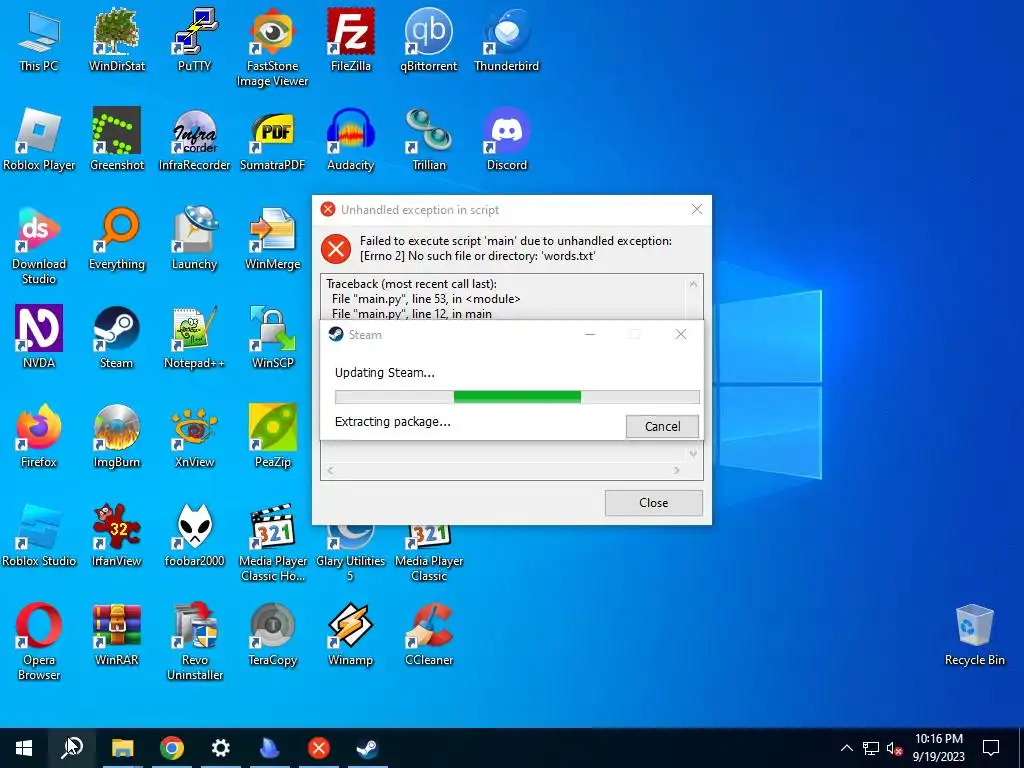Close the unhandled exception dialog via Close button

pyautogui.click(x=654, y=503)
